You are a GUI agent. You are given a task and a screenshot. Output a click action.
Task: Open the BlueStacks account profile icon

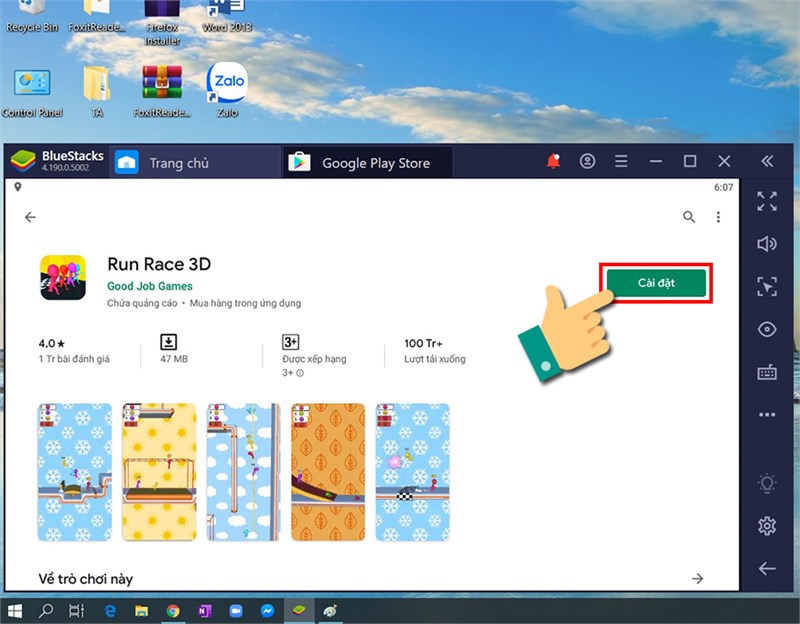587,162
